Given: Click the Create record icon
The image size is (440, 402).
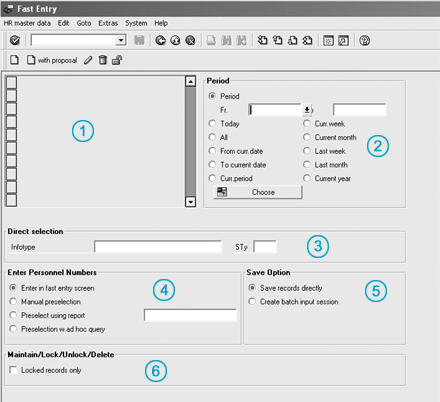Looking at the screenshot, I should point(14,60).
